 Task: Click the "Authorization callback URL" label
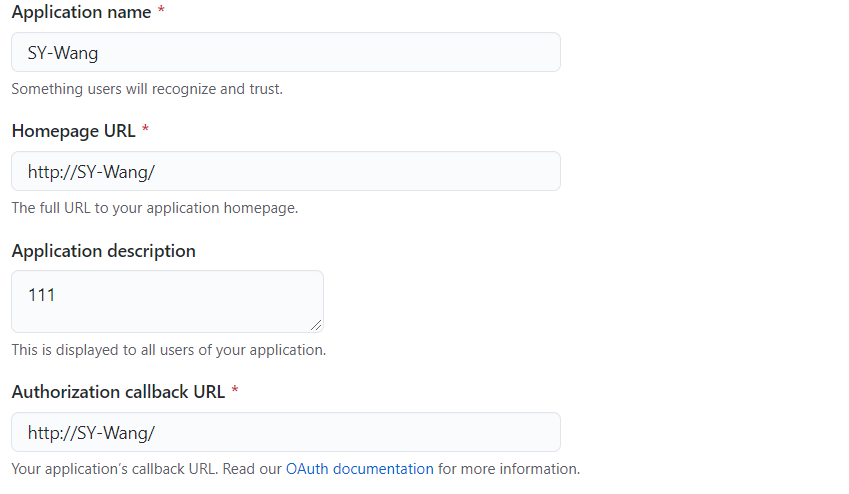point(118,392)
